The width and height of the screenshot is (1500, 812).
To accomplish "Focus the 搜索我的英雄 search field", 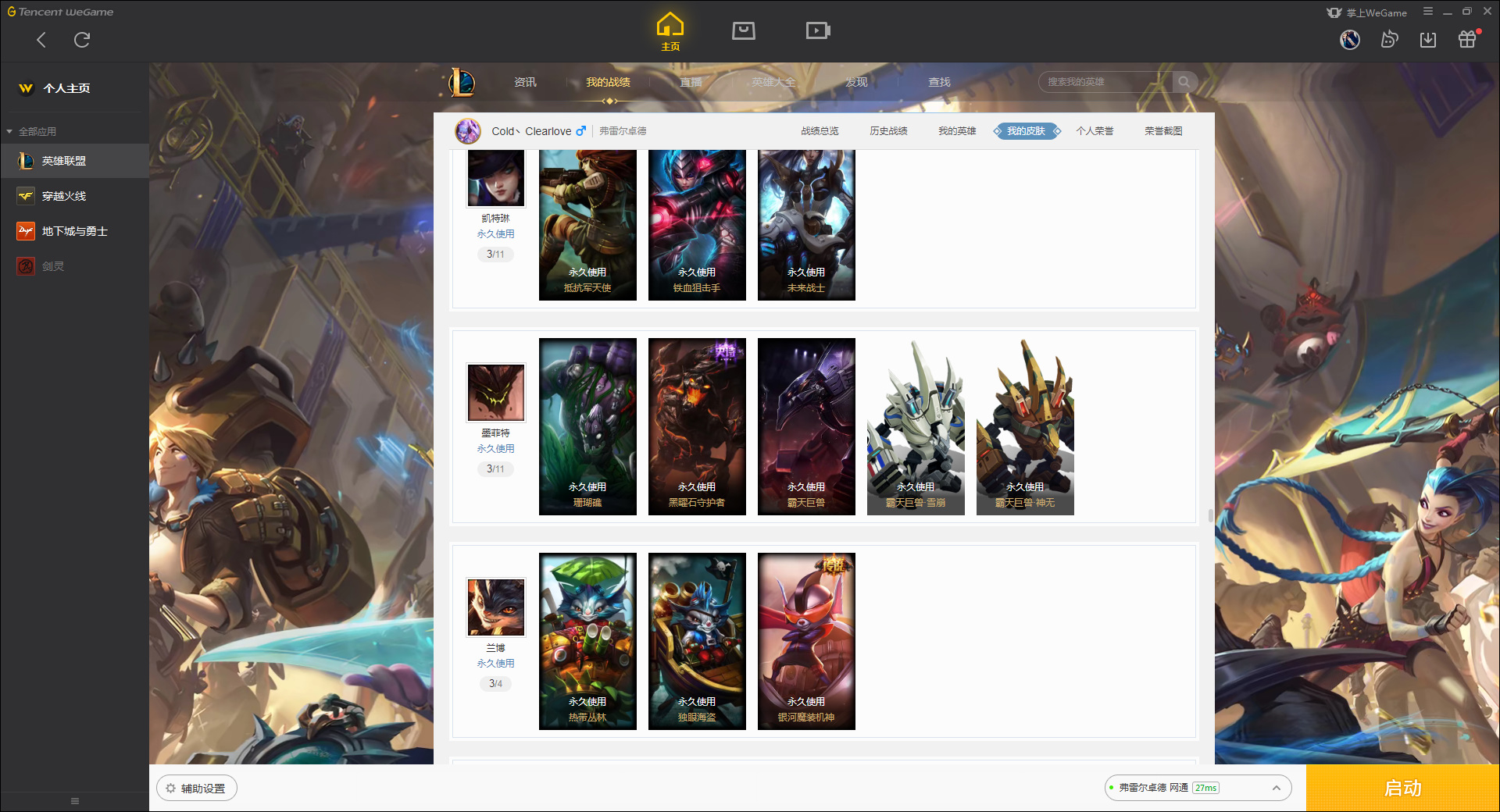I will [1105, 82].
